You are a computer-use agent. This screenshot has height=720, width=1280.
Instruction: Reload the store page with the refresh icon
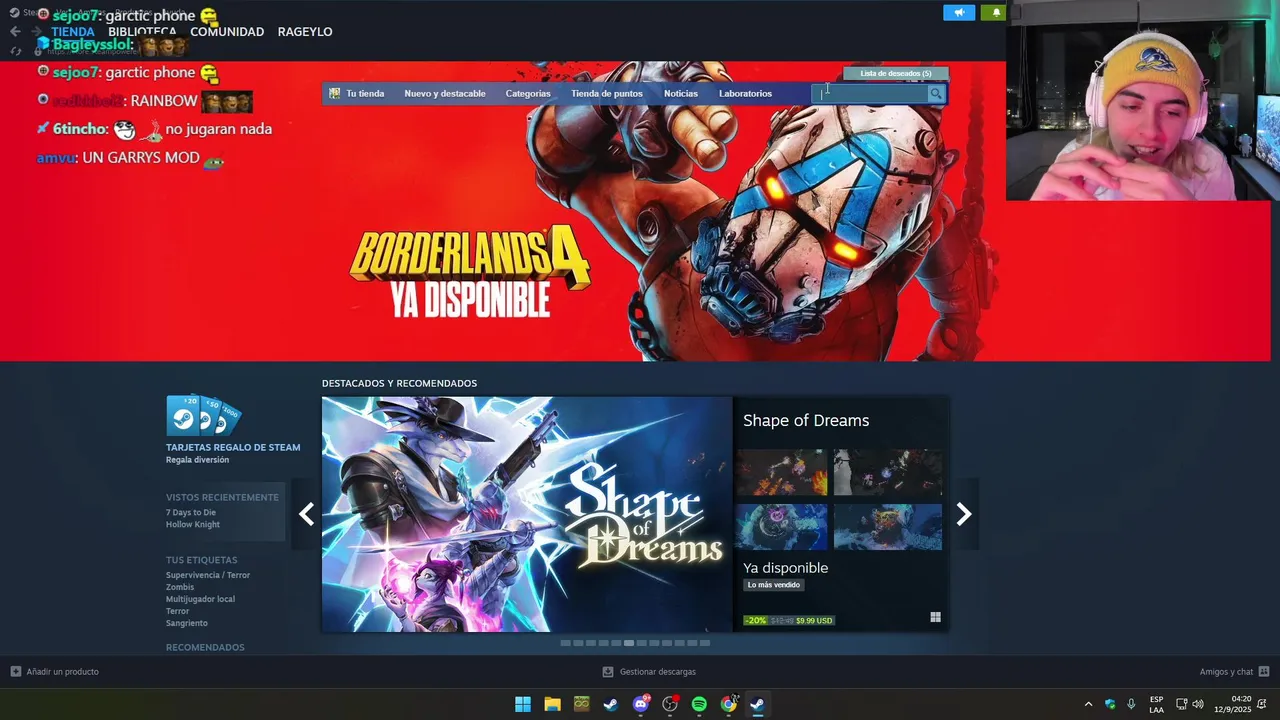(15, 51)
